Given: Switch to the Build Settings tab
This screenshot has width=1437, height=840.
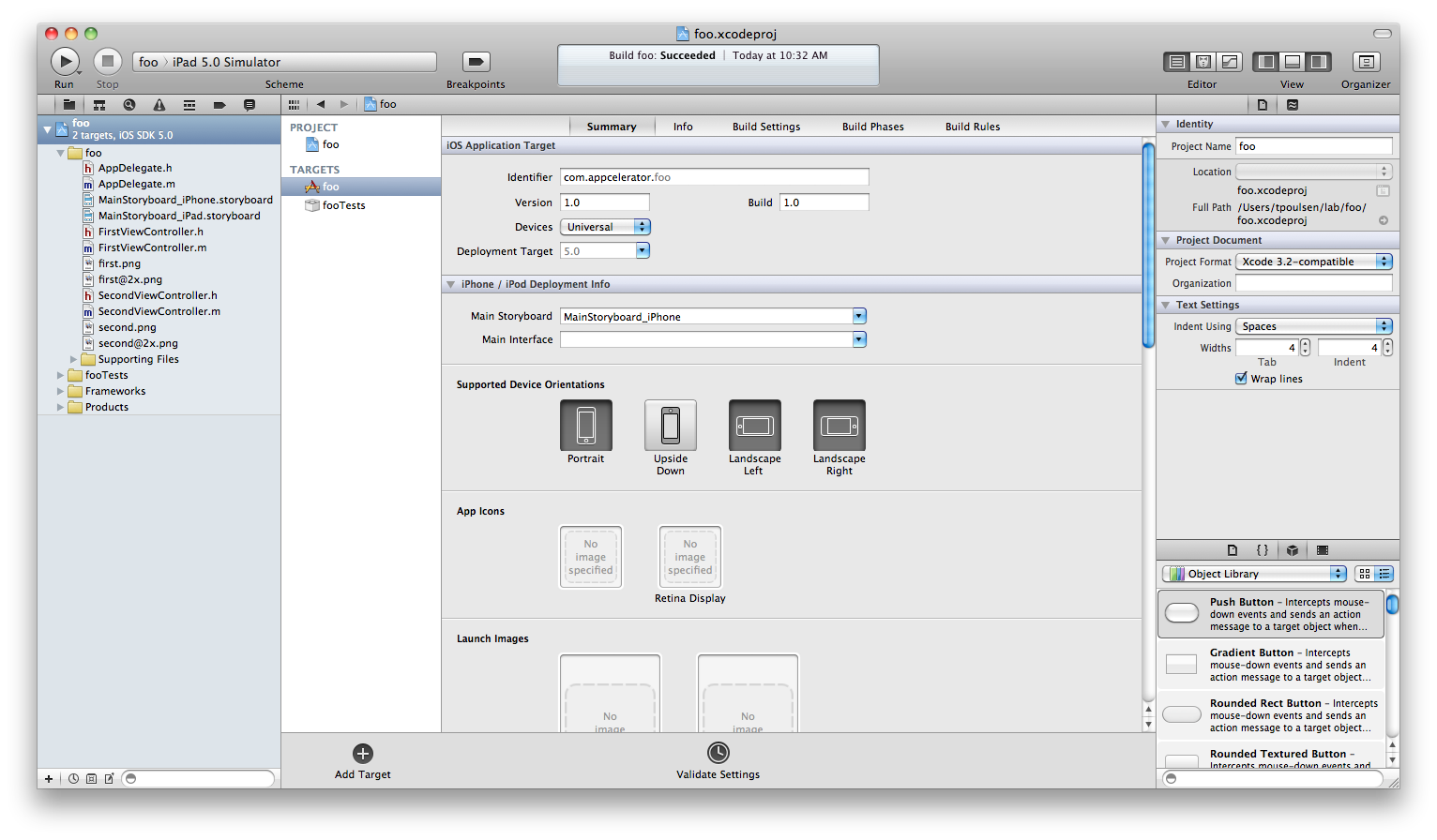Looking at the screenshot, I should [x=766, y=127].
